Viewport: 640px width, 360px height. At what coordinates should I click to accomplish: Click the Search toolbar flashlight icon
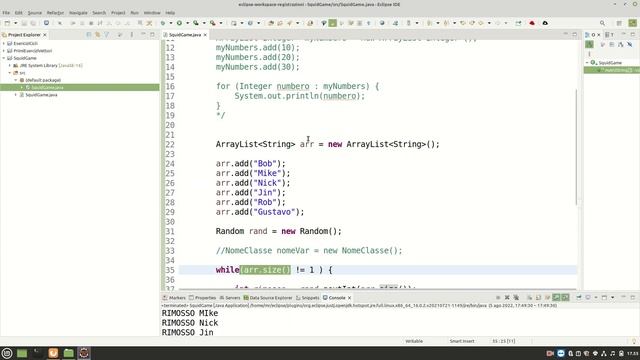point(289,23)
